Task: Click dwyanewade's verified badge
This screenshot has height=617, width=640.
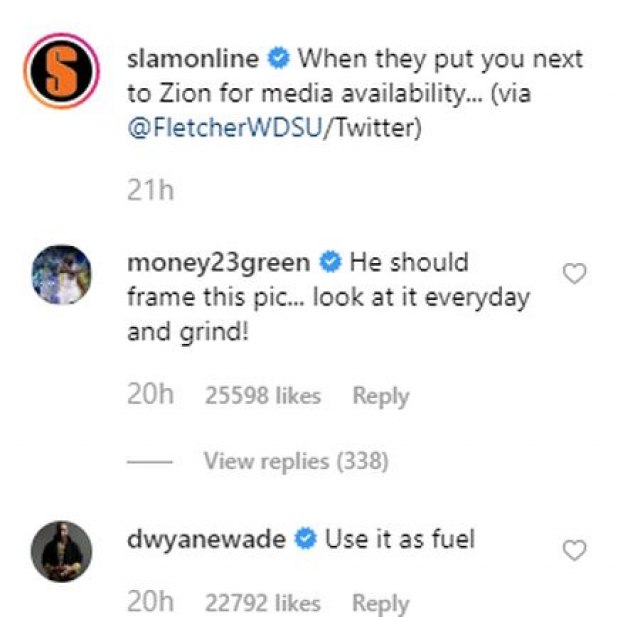Action: 306,540
